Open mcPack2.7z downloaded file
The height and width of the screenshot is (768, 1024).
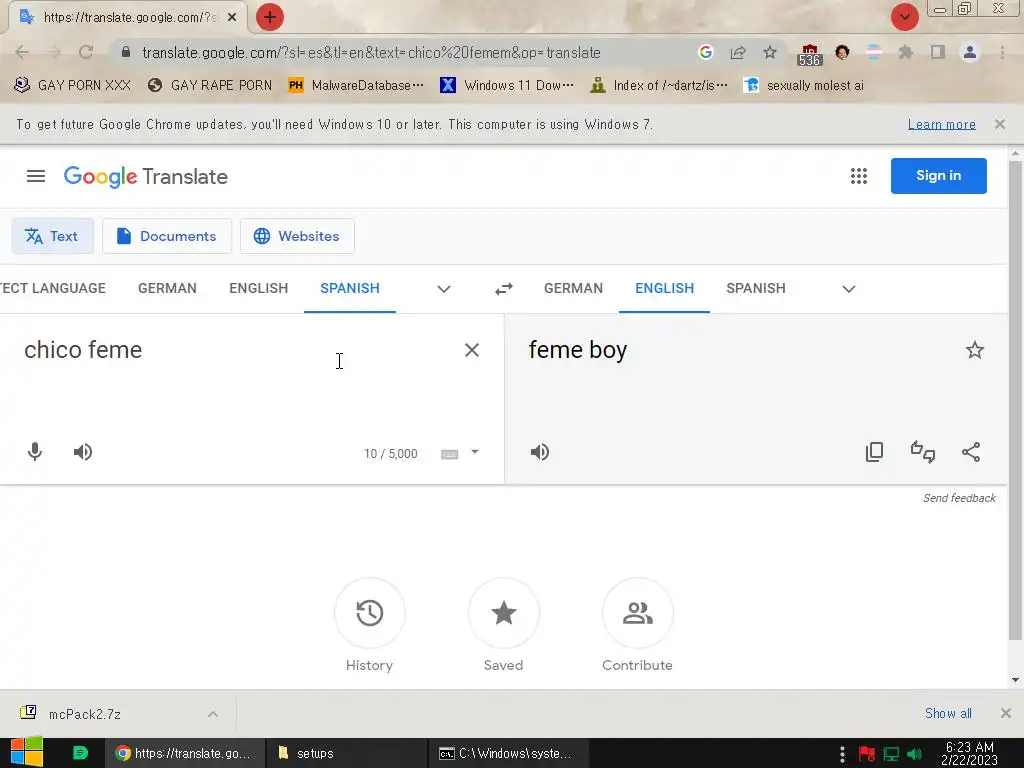(85, 714)
